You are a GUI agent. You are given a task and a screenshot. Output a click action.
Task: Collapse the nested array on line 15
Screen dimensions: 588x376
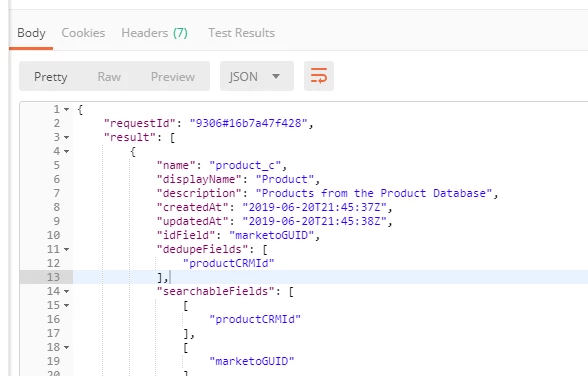coord(66,306)
